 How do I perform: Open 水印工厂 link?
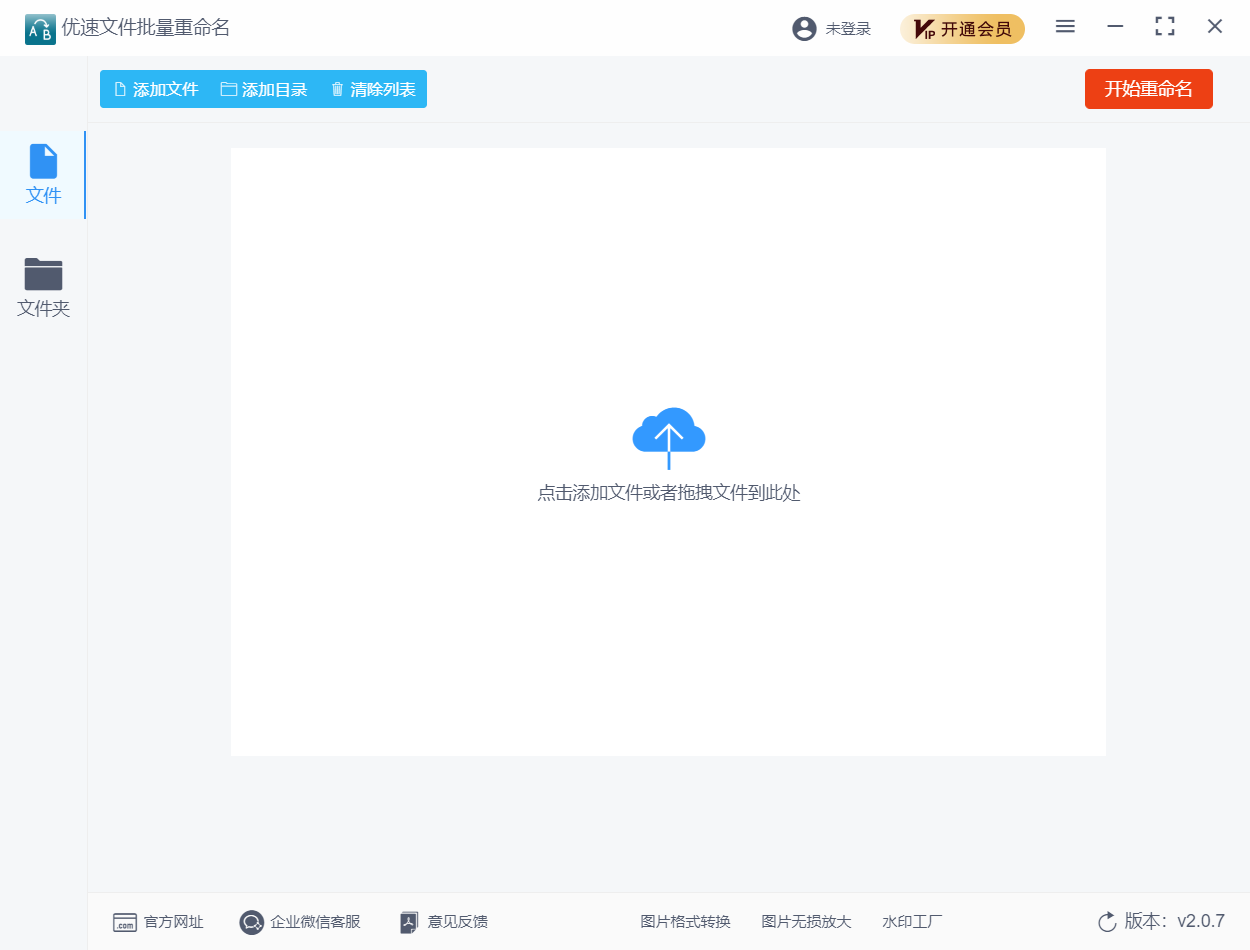(912, 922)
